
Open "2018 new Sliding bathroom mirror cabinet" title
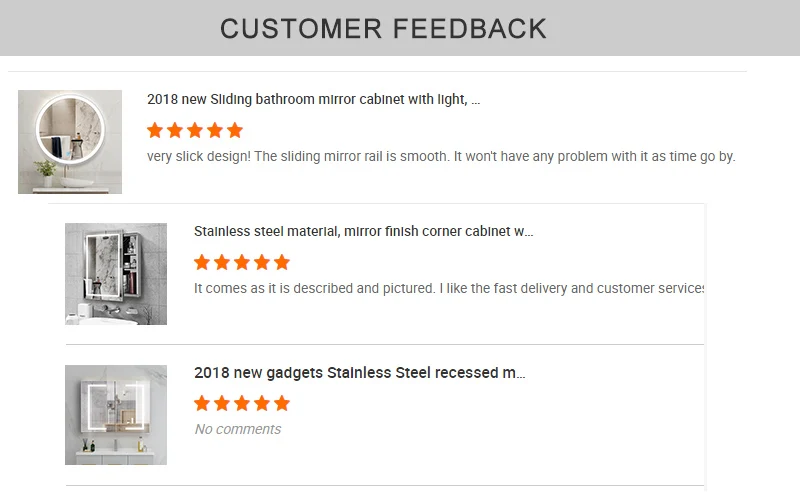[x=313, y=100]
